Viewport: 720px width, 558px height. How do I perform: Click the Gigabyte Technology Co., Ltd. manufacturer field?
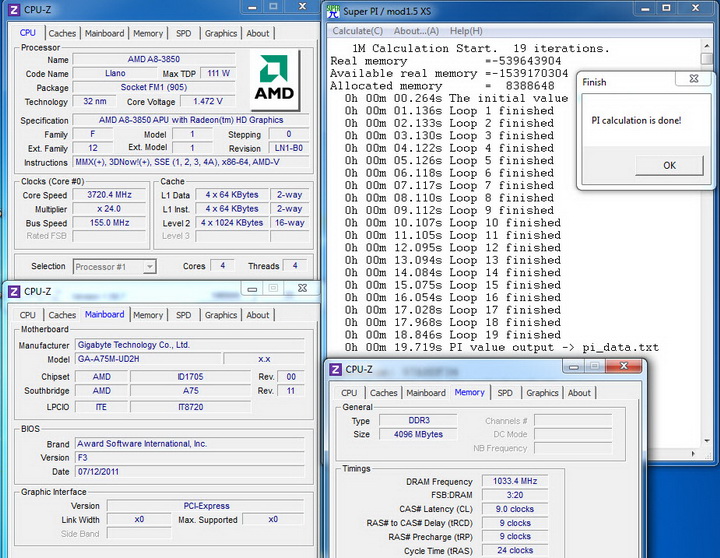tap(190, 345)
